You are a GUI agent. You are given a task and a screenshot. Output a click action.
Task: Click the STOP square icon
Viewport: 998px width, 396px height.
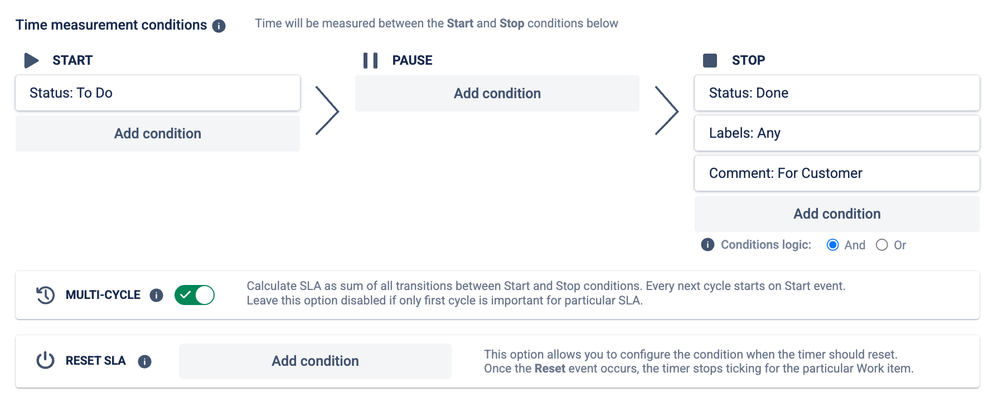(x=710, y=60)
